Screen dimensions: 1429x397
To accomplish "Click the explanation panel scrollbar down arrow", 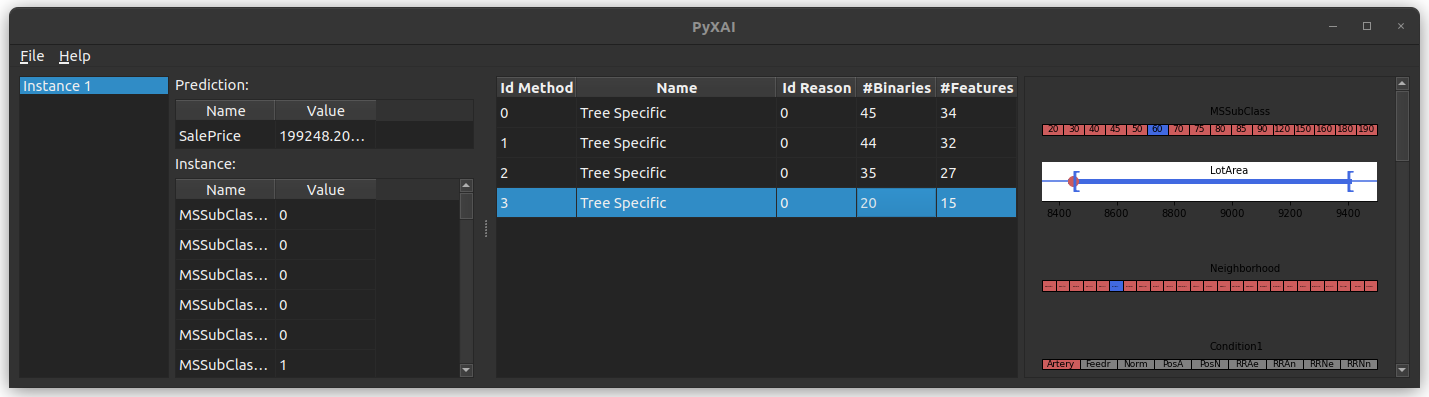I will click(x=1402, y=370).
